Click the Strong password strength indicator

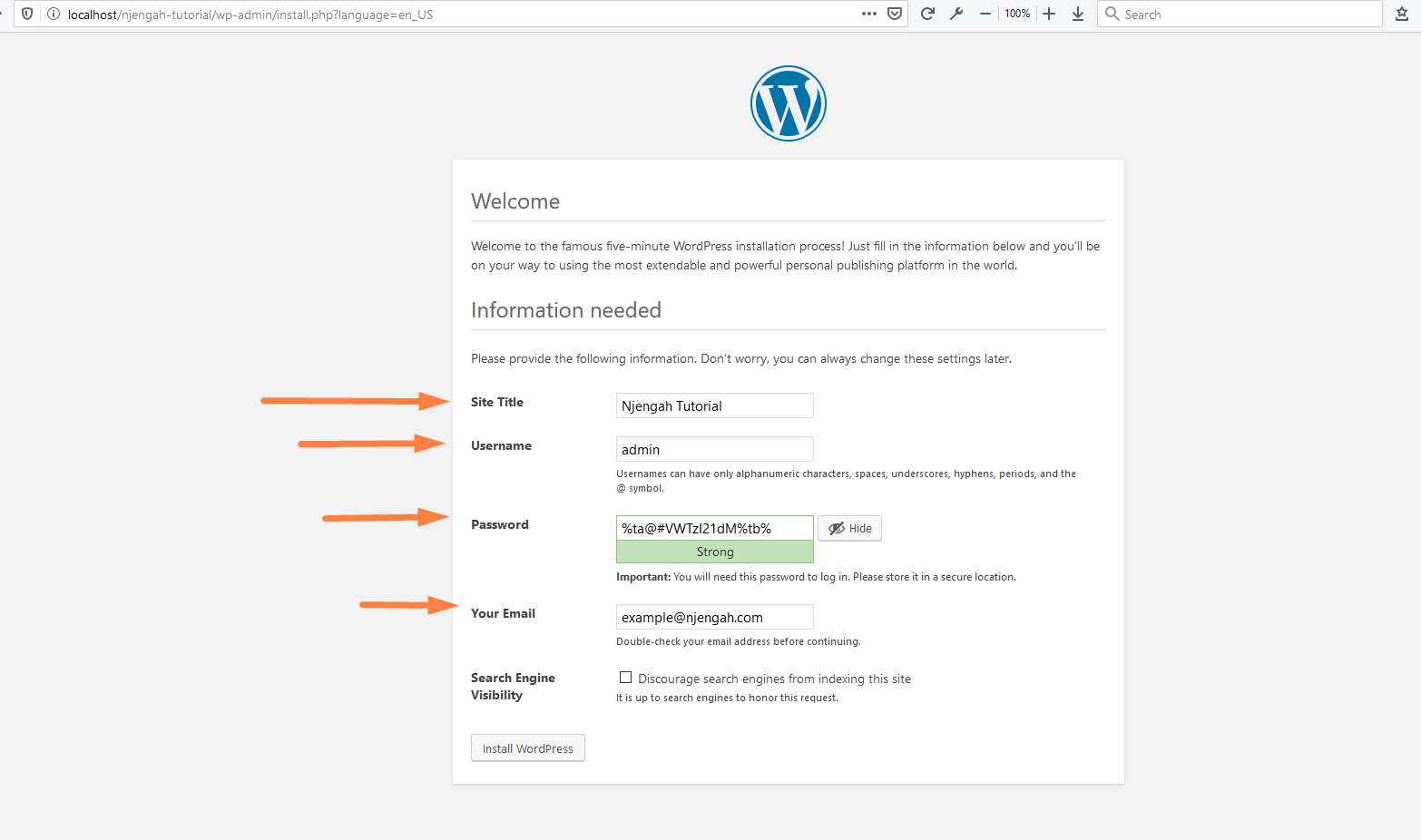click(x=715, y=552)
